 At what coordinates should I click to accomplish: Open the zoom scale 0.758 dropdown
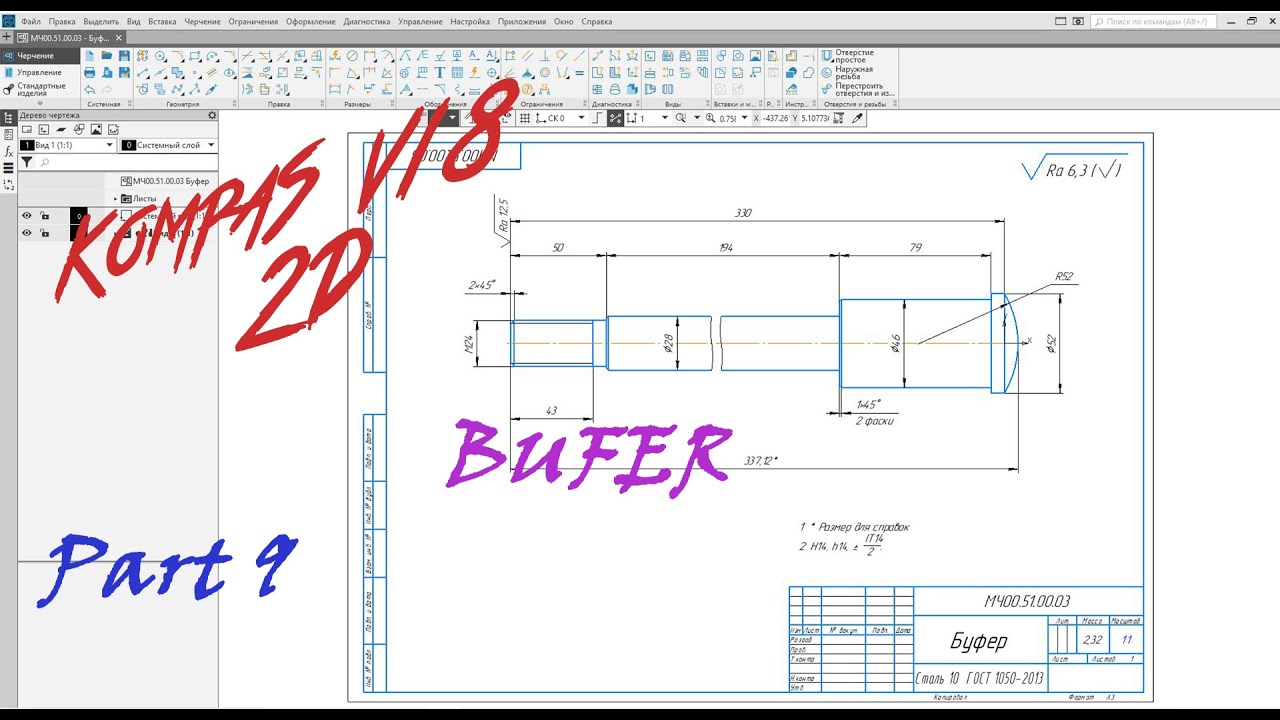point(744,118)
